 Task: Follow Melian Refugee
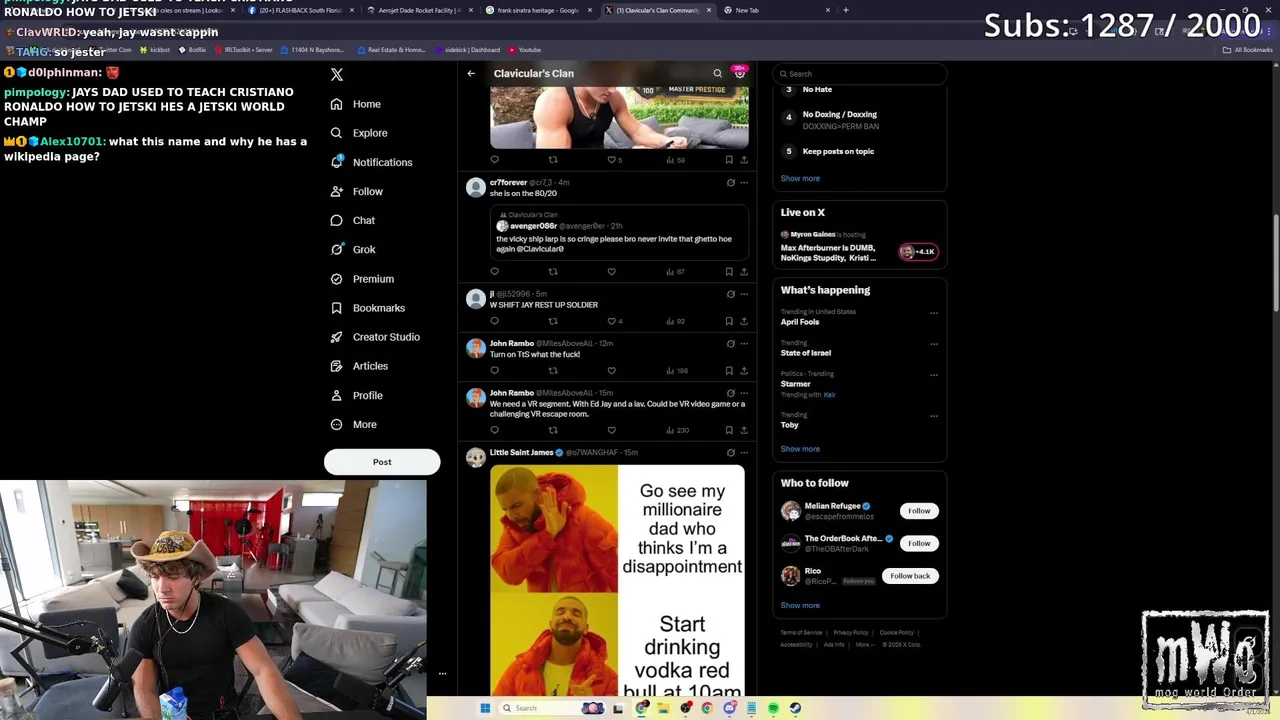[x=919, y=511]
